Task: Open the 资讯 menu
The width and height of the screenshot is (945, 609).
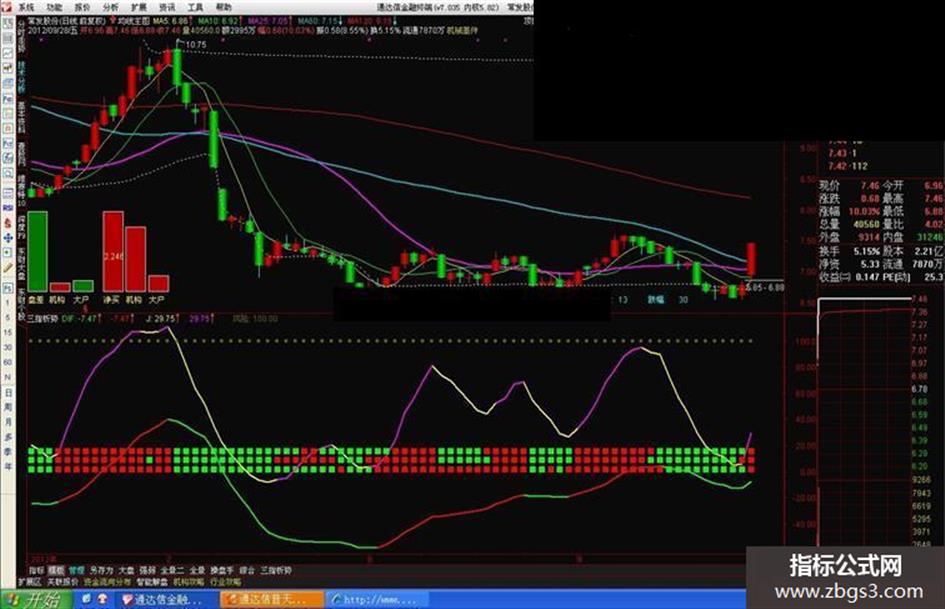Action: pyautogui.click(x=167, y=7)
